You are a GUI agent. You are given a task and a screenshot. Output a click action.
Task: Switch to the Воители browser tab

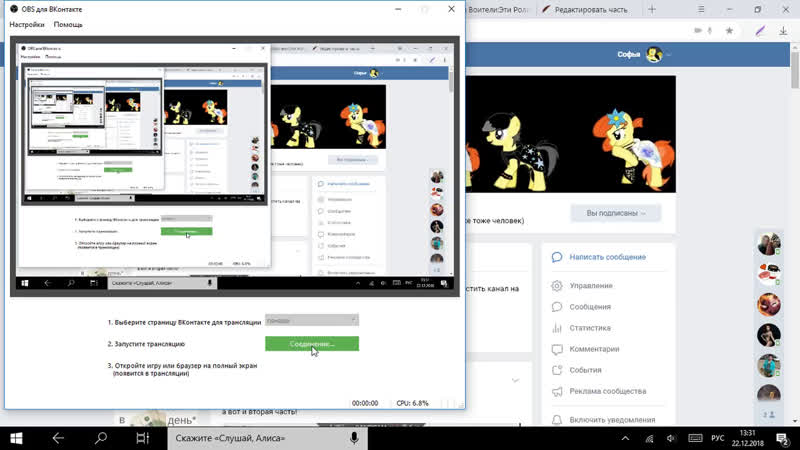498,10
